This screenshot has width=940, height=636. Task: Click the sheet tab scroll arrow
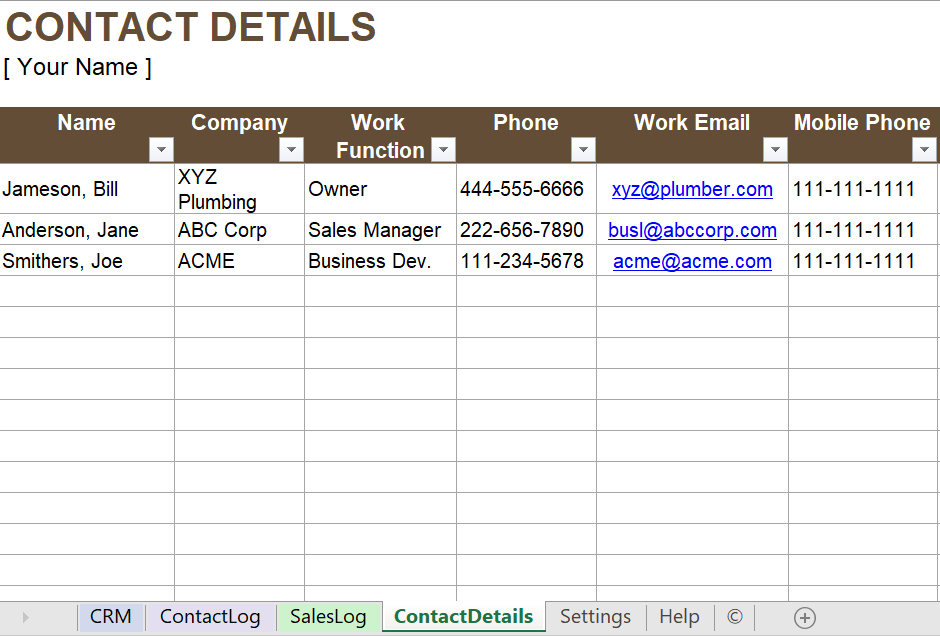[25, 617]
